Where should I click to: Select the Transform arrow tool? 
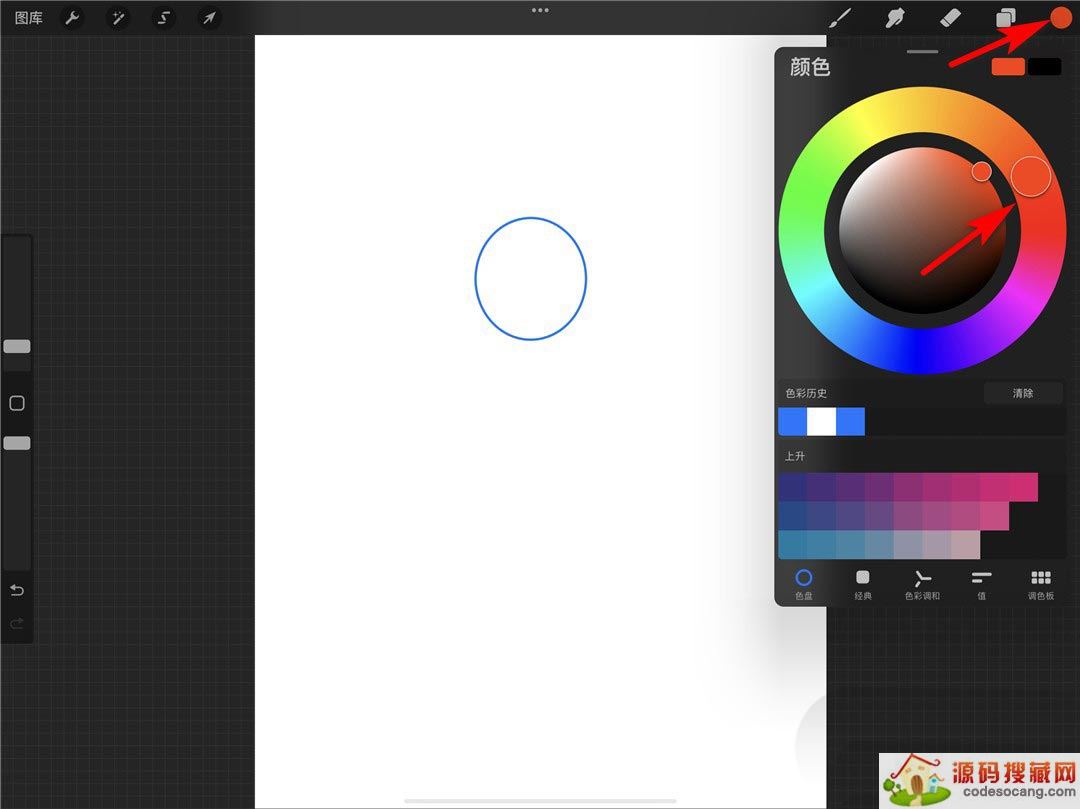[209, 18]
